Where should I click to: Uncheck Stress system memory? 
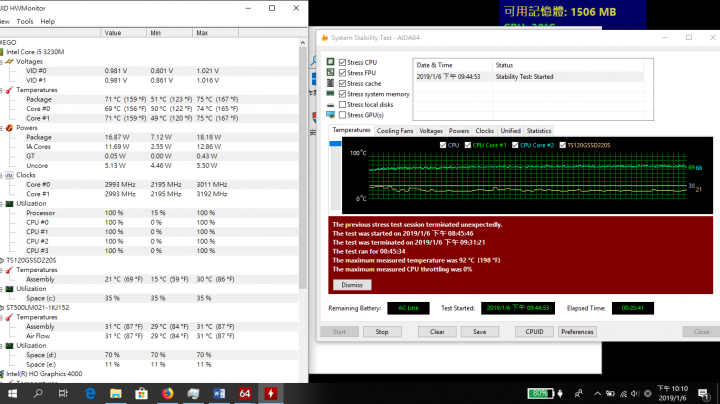343,94
